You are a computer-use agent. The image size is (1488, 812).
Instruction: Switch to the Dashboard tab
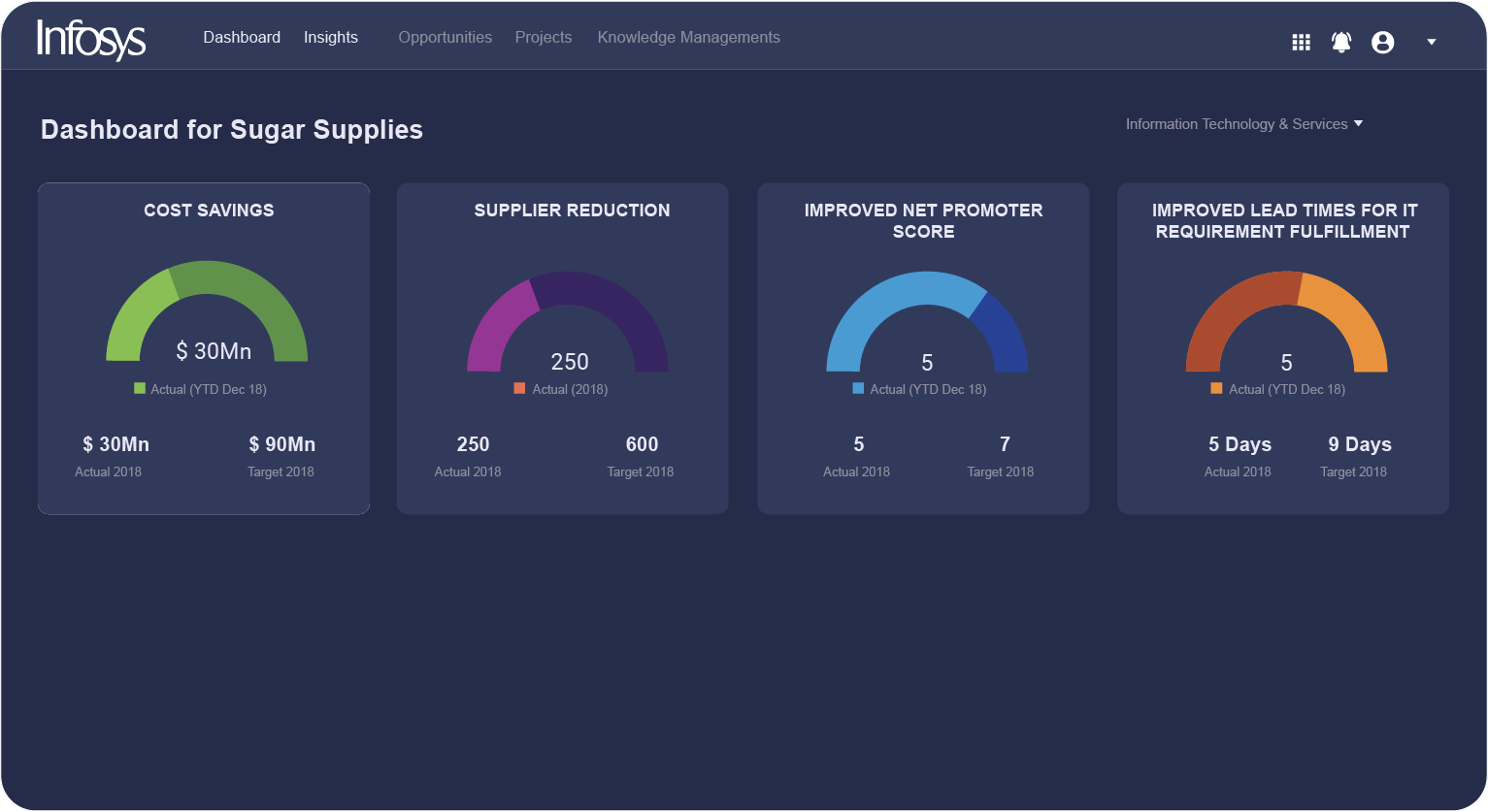tap(242, 38)
